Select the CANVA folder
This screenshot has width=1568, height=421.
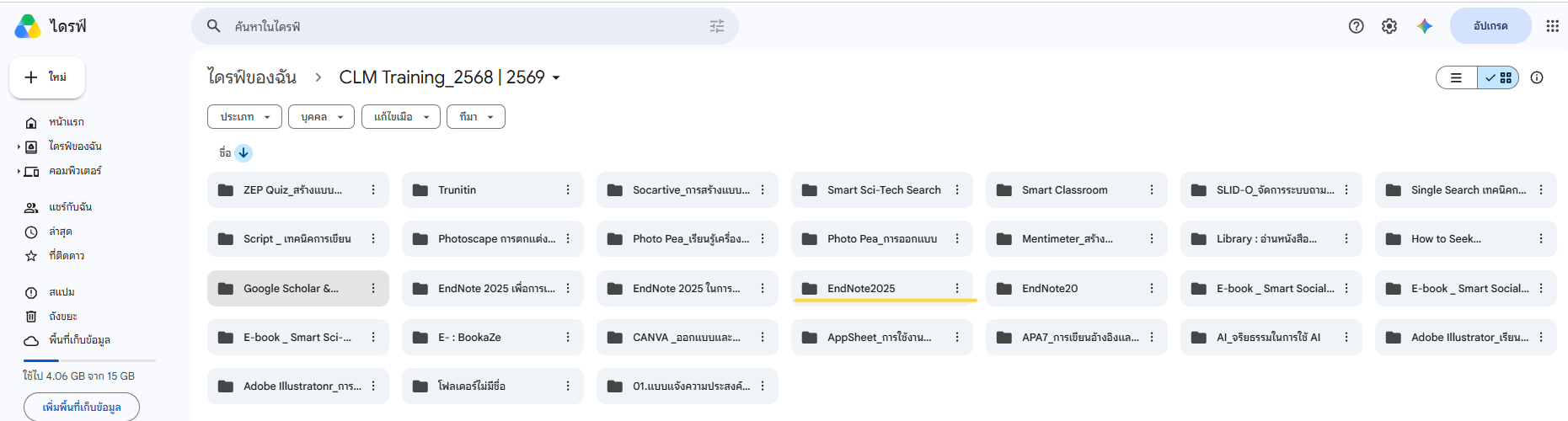point(688,337)
